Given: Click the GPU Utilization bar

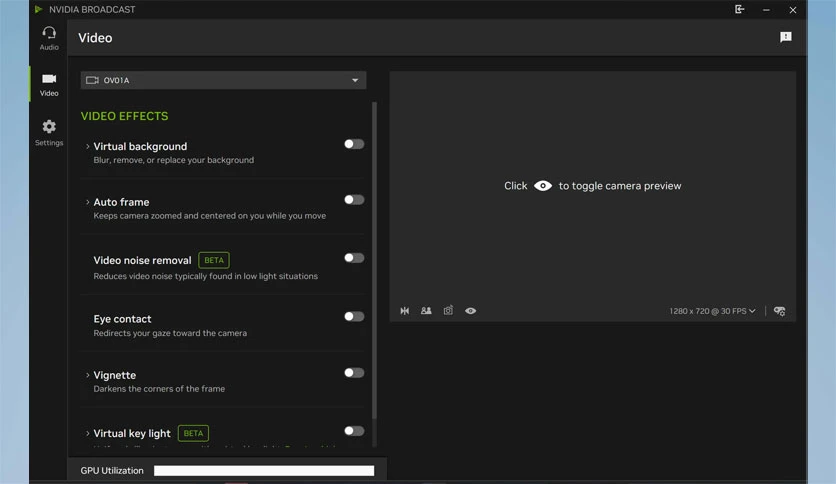Looking at the screenshot, I should coord(264,471).
